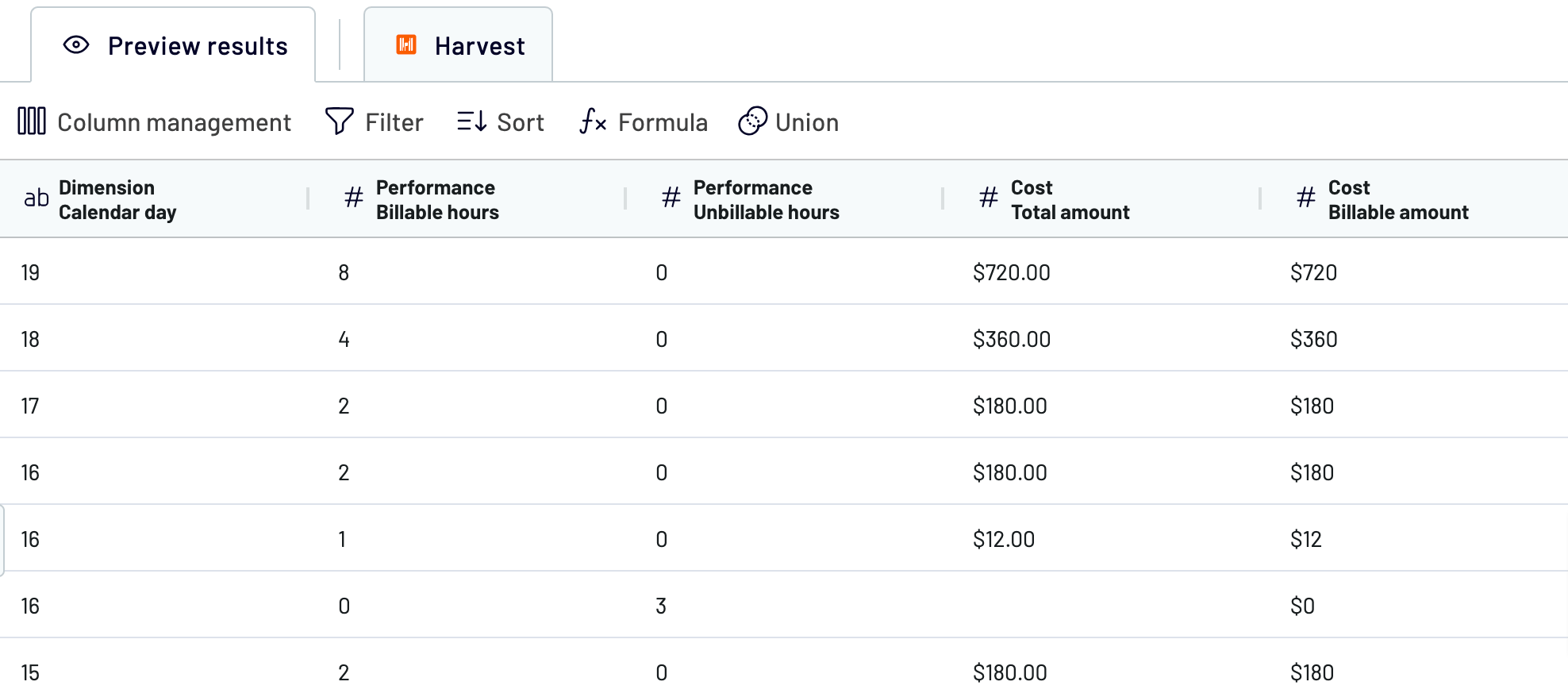Open Column management
This screenshot has height=697, width=1568.
tap(155, 122)
